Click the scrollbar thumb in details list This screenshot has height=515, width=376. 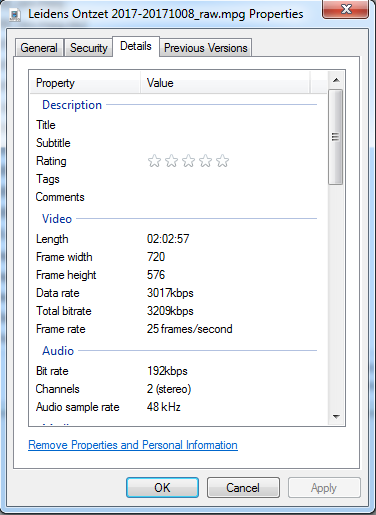click(x=336, y=137)
